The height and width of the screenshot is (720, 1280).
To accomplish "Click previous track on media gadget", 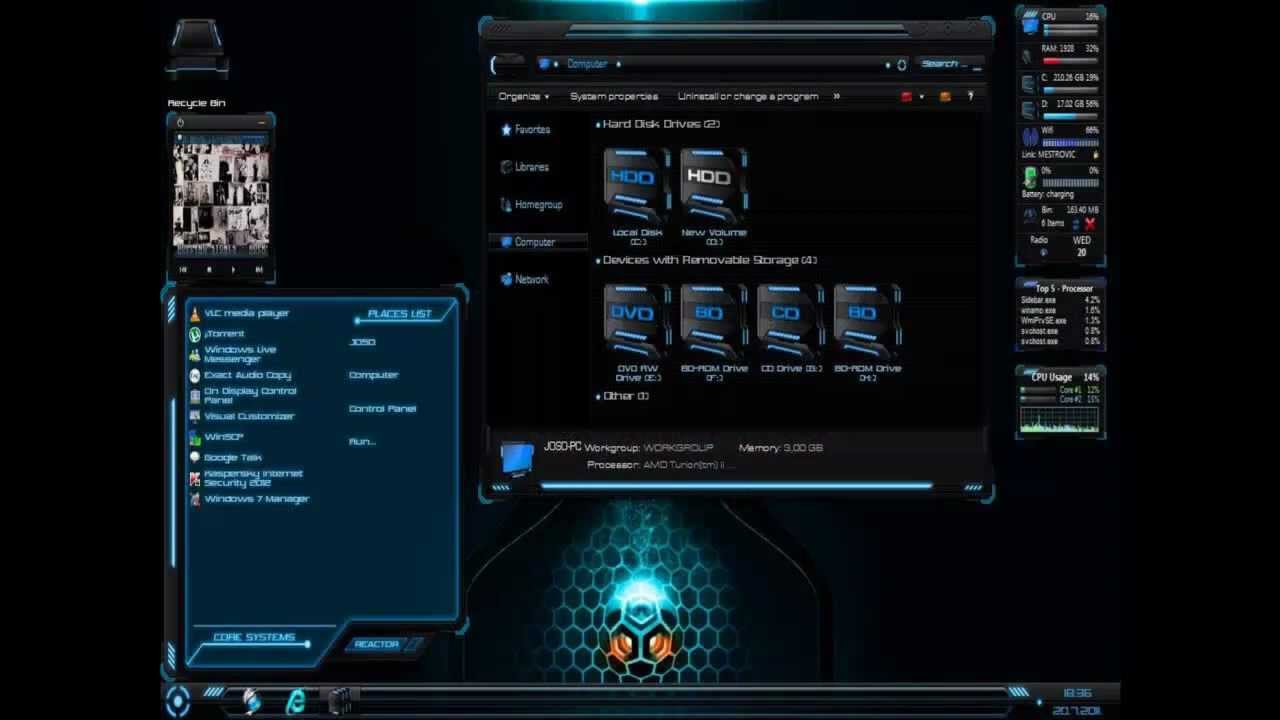I will (183, 269).
